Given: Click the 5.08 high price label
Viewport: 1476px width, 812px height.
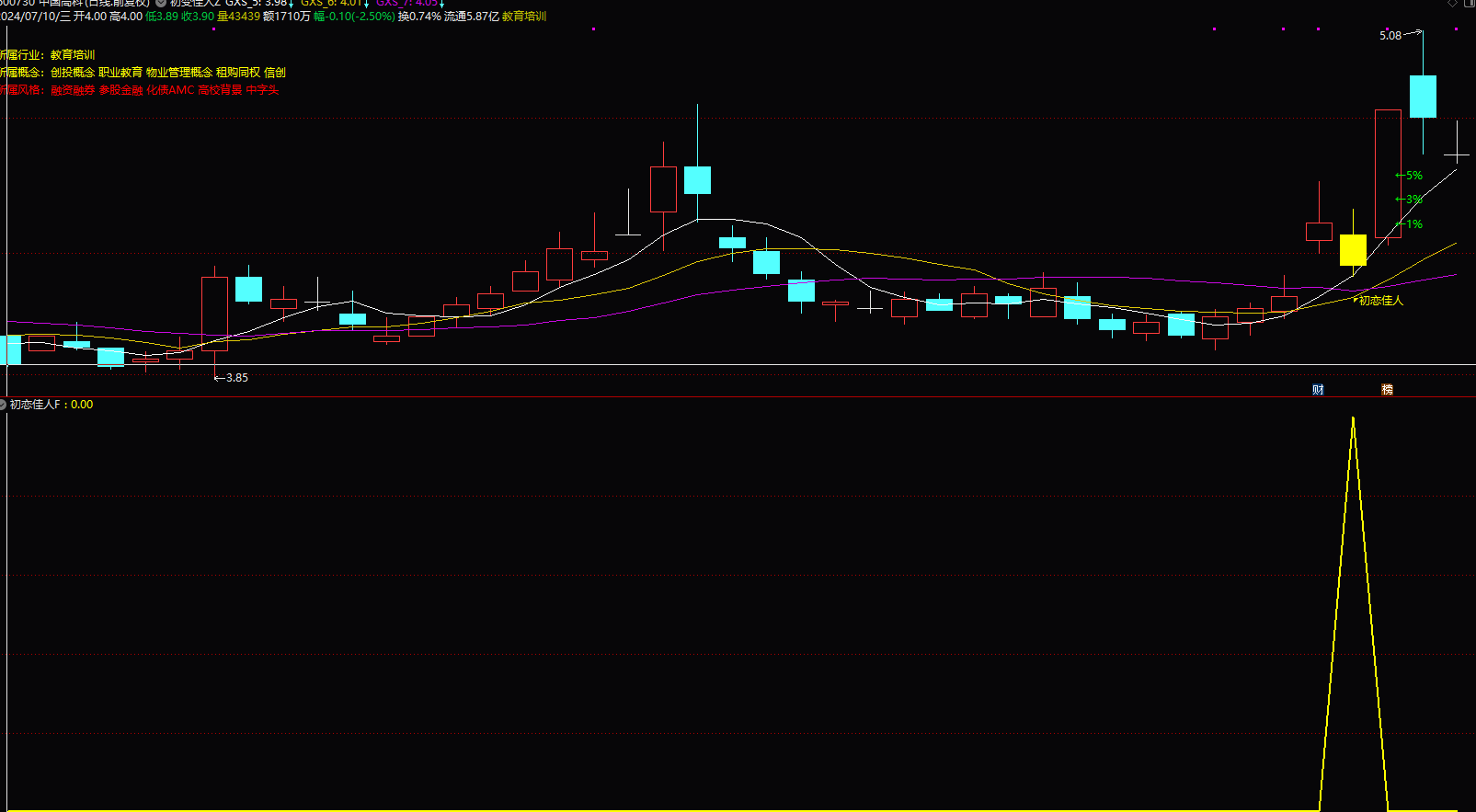Looking at the screenshot, I should click(x=1390, y=36).
